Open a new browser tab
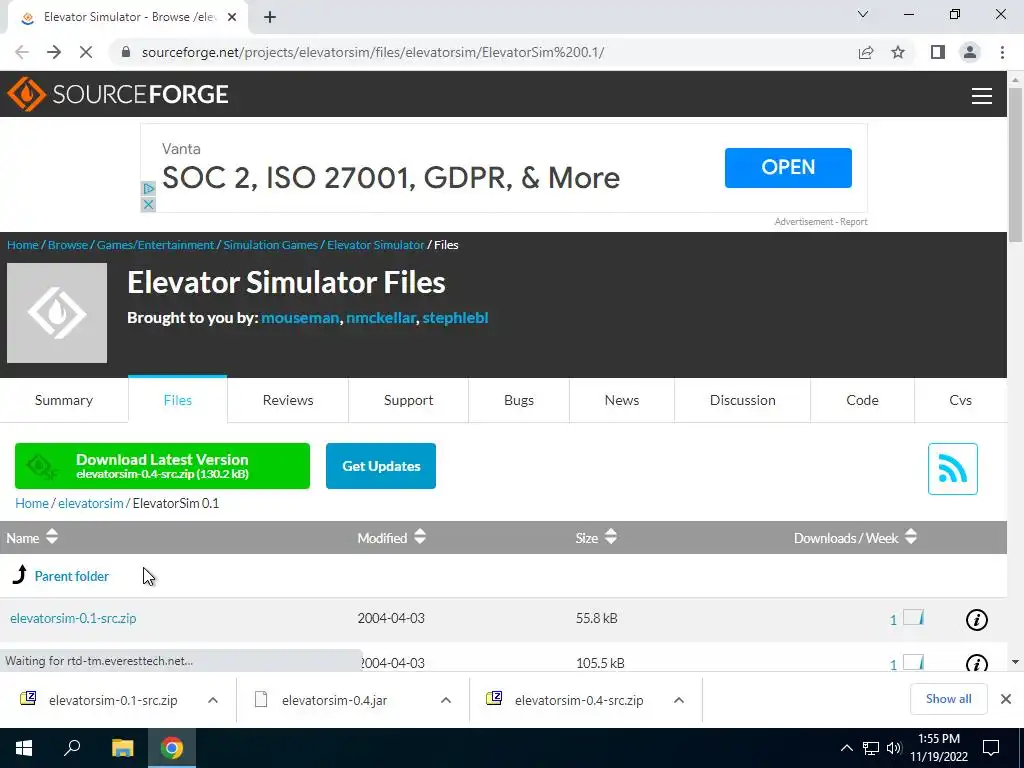 270,17
